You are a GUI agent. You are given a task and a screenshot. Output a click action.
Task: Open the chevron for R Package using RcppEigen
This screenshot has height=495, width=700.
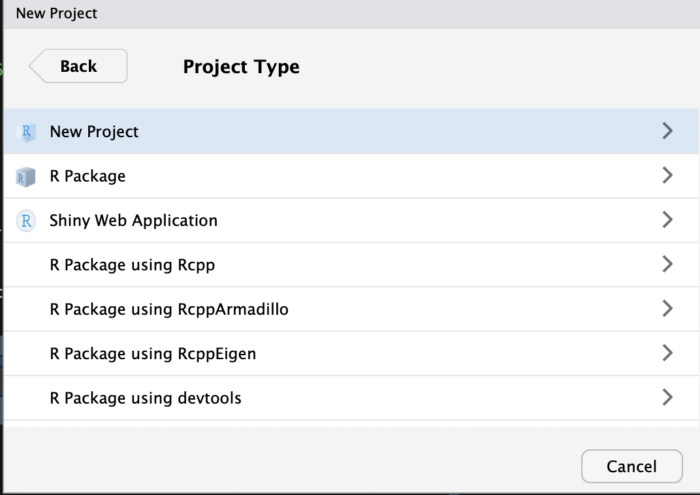(x=667, y=353)
